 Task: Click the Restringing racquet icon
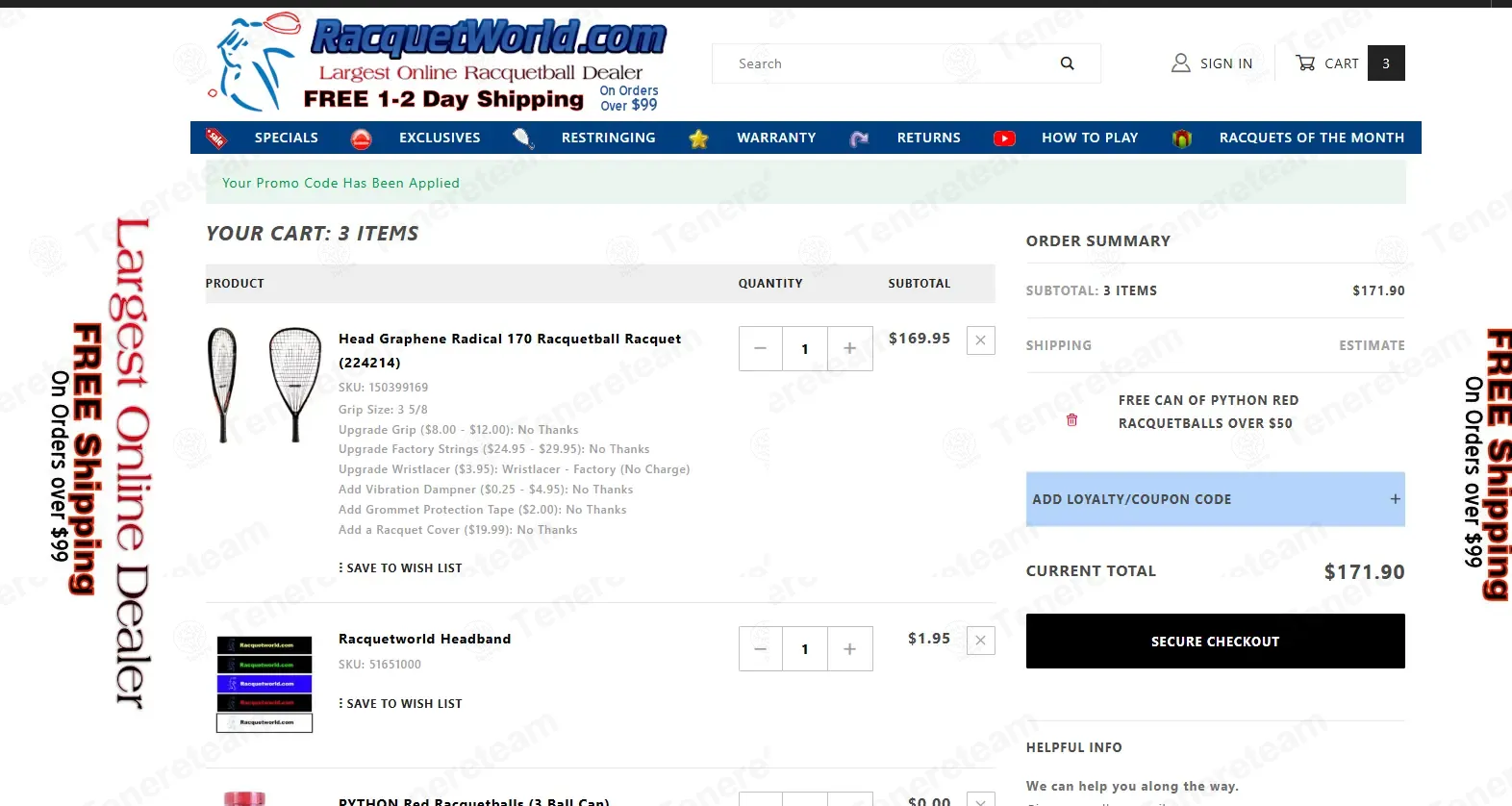(522, 138)
